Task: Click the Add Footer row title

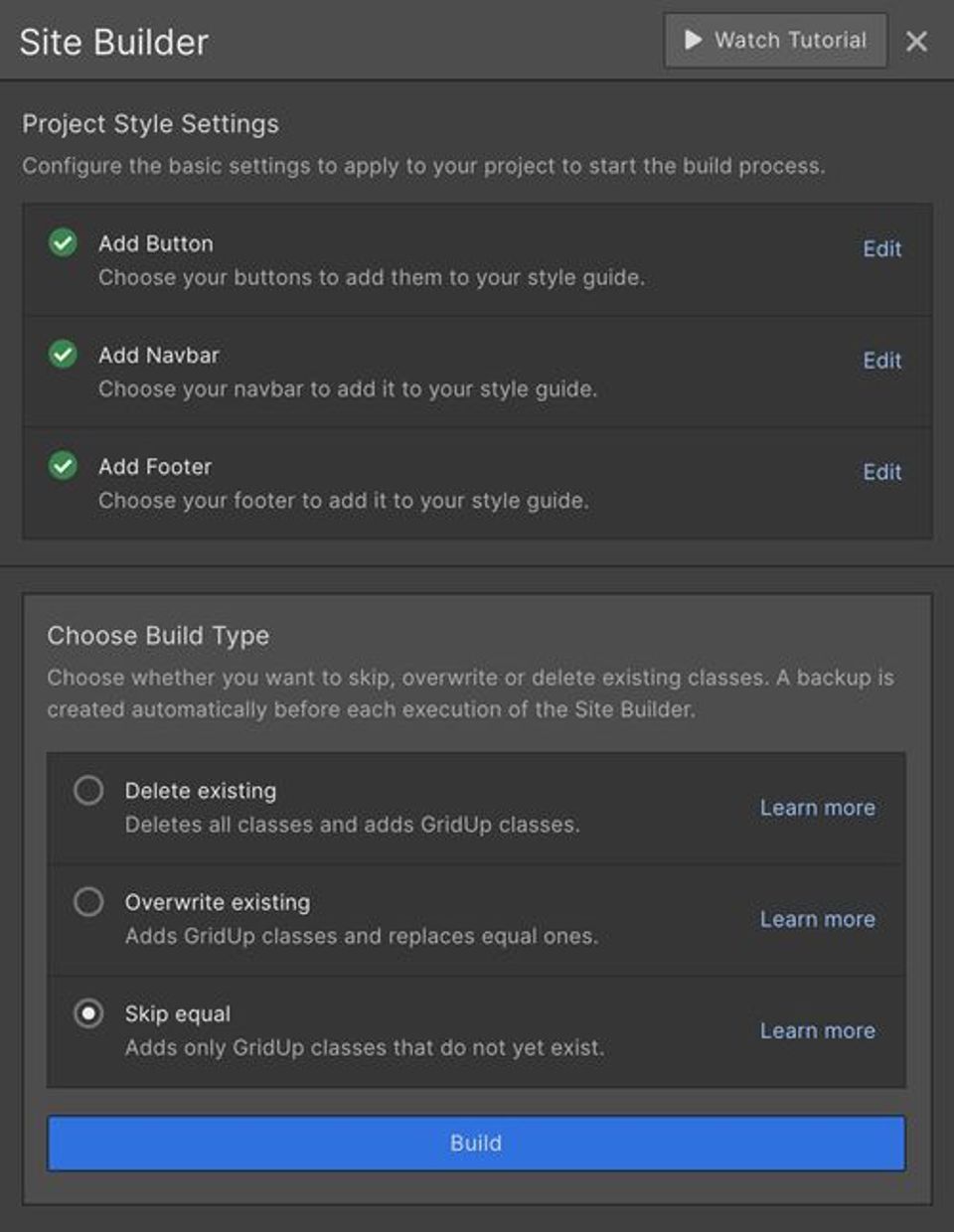Action: pos(154,466)
